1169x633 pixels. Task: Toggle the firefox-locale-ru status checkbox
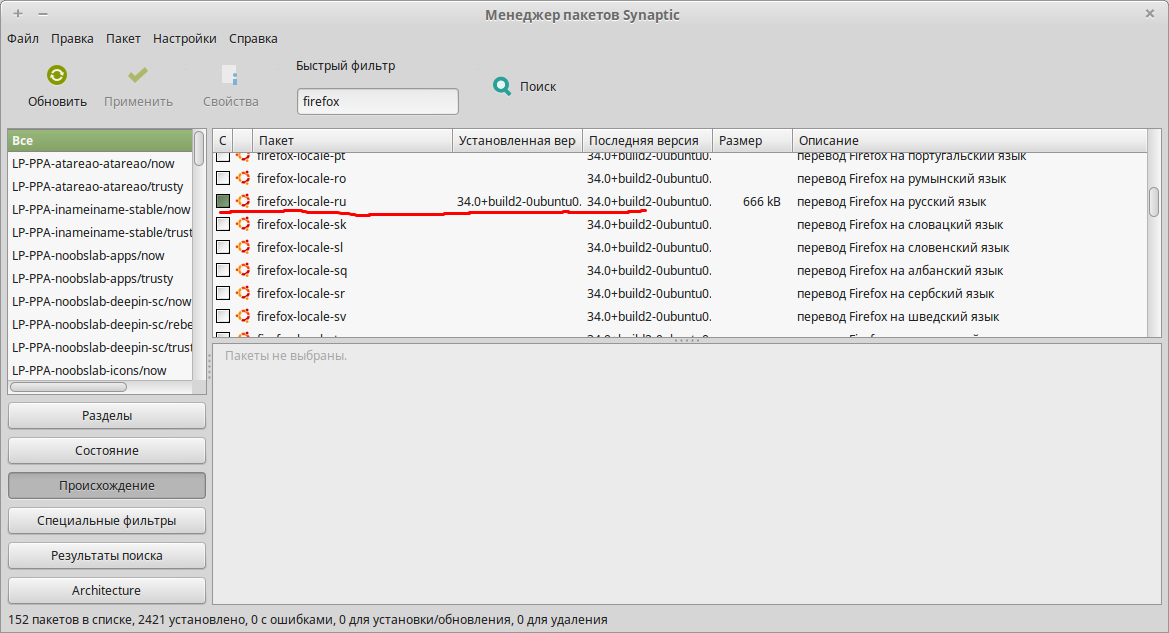tap(223, 201)
